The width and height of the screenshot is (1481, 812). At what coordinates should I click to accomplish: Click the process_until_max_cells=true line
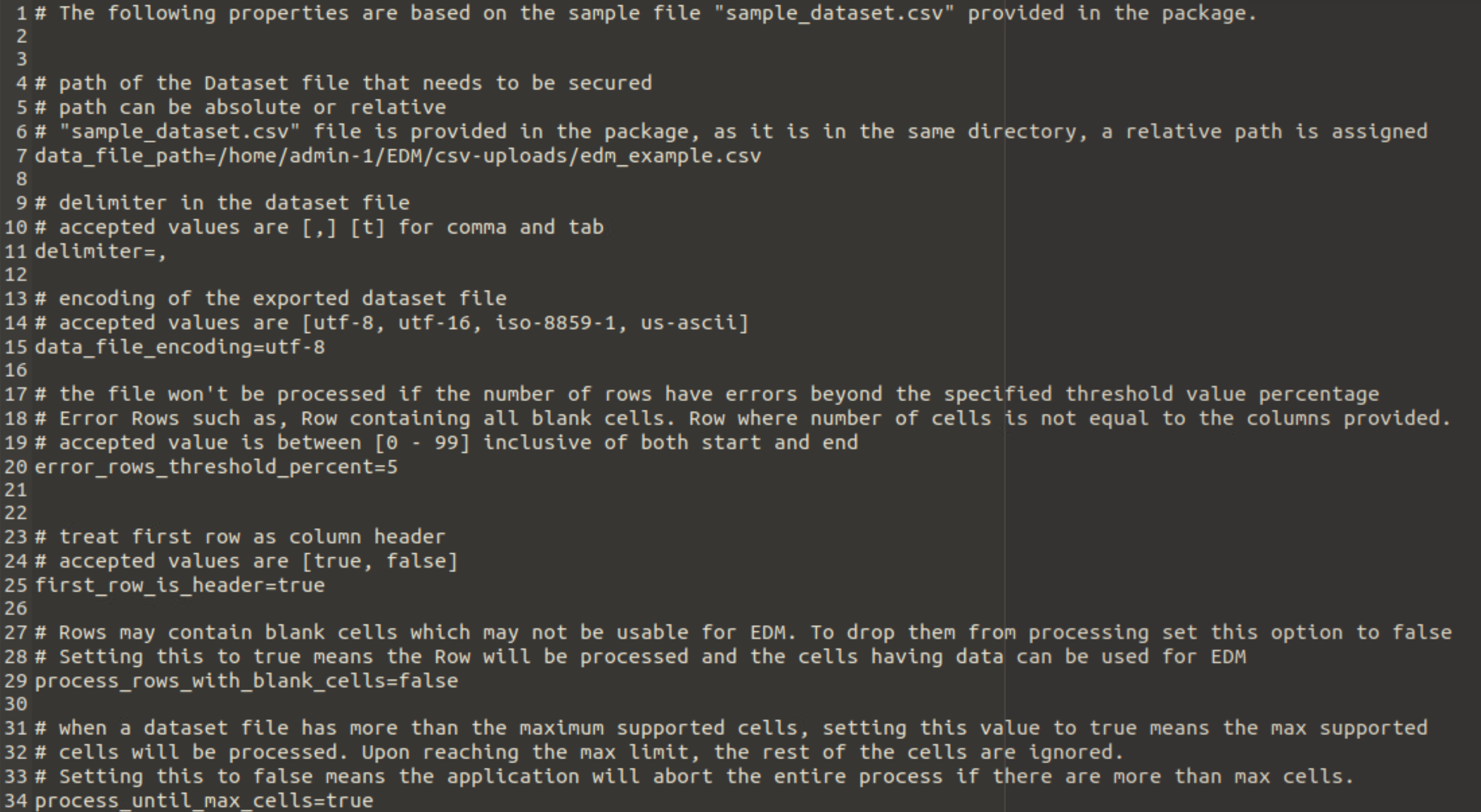click(x=204, y=801)
